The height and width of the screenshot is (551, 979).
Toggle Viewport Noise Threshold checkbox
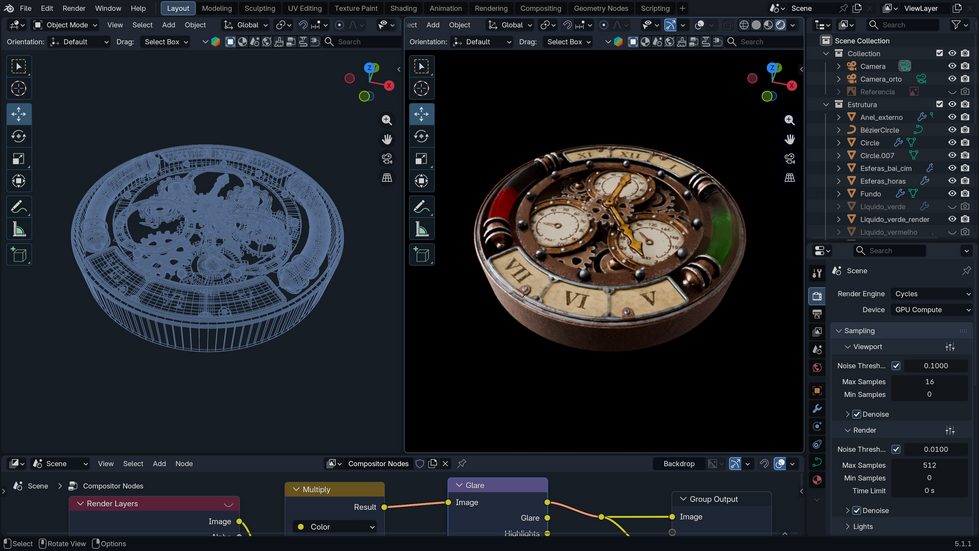point(896,366)
